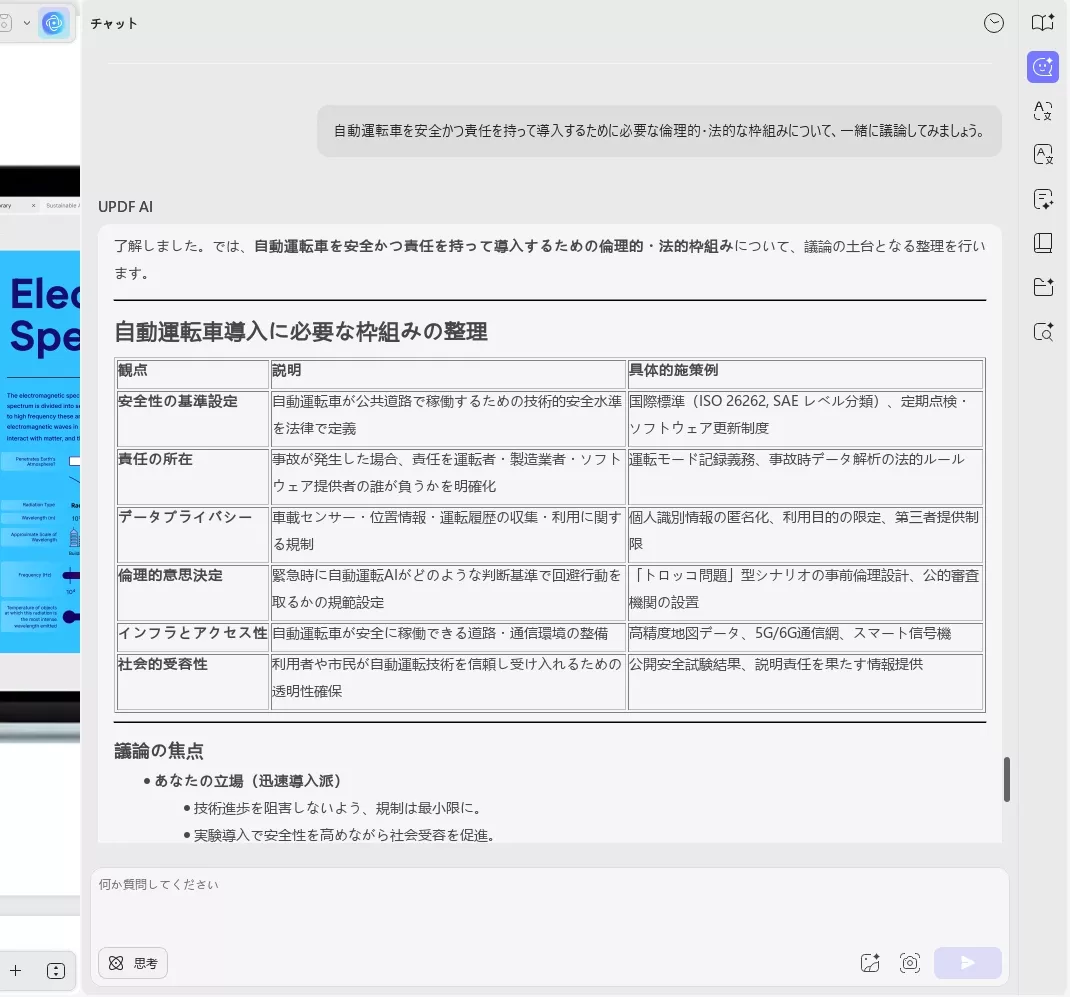Click the 議論の焦点 heading

[158, 751]
